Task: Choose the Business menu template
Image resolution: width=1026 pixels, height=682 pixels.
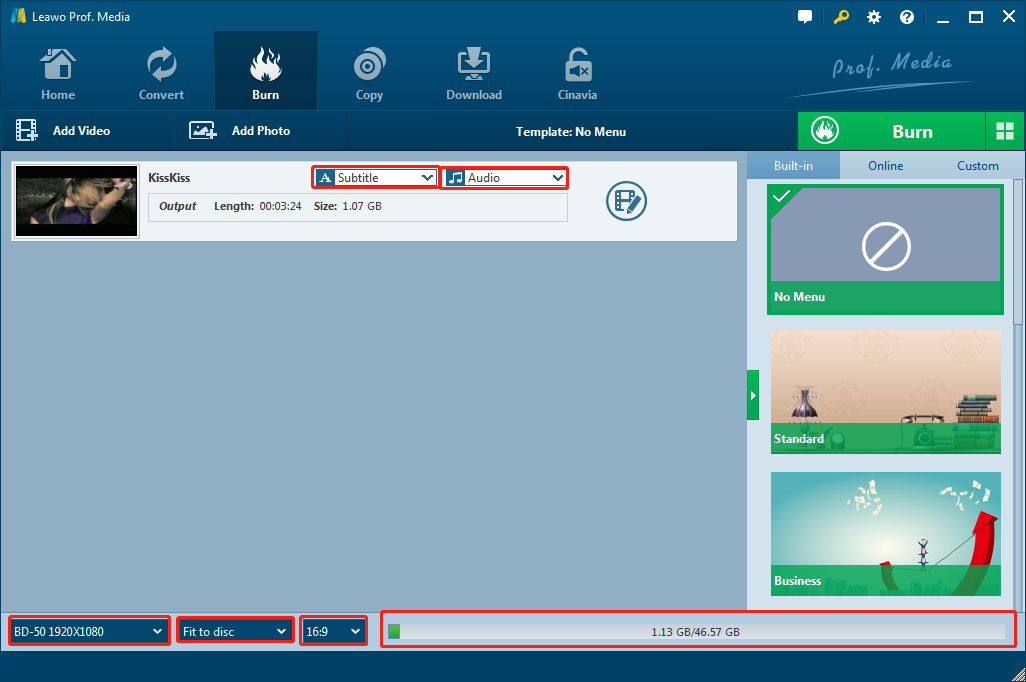Action: 885,533
